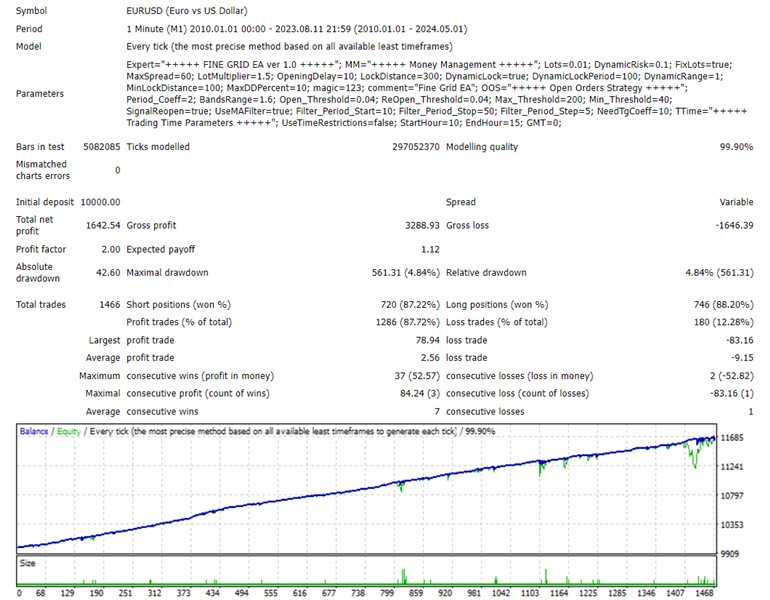The image size is (770, 600).
Task: Select average profit trade value 2.56
Action: [x=430, y=357]
